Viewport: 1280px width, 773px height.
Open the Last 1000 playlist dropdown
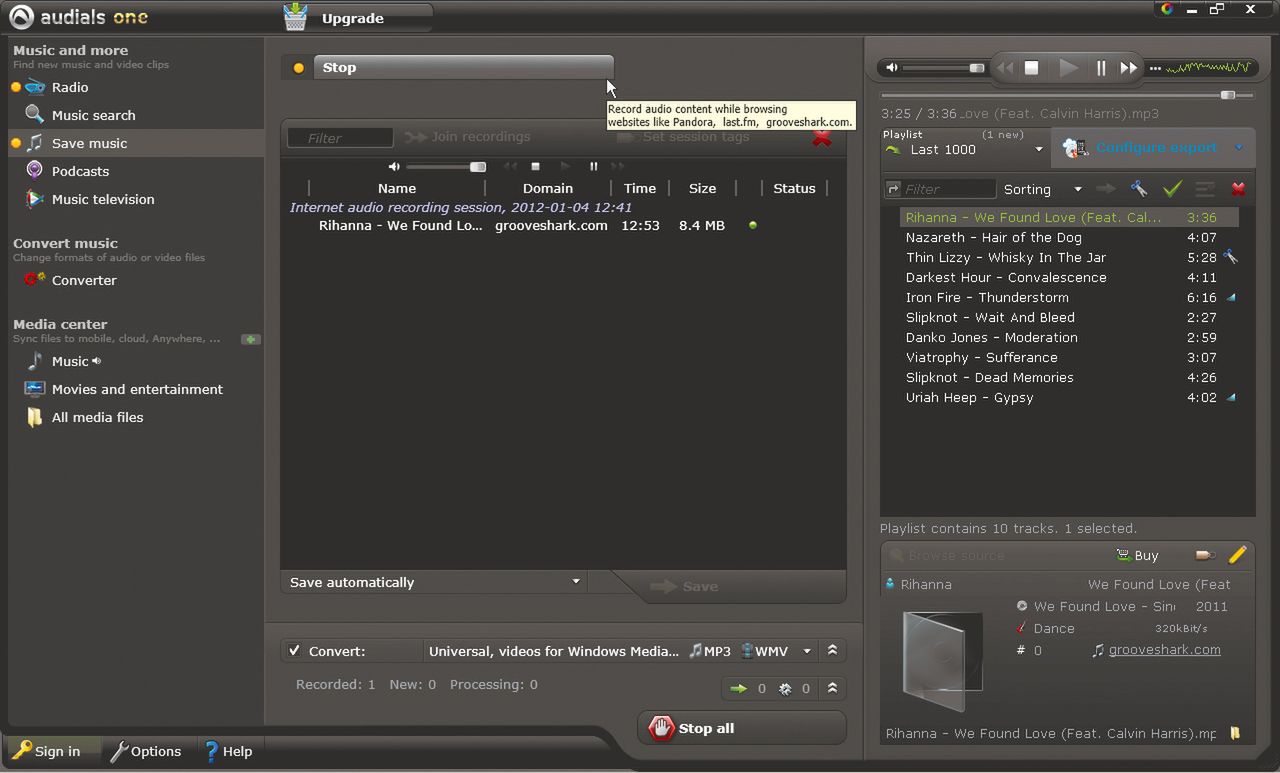[x=964, y=149]
